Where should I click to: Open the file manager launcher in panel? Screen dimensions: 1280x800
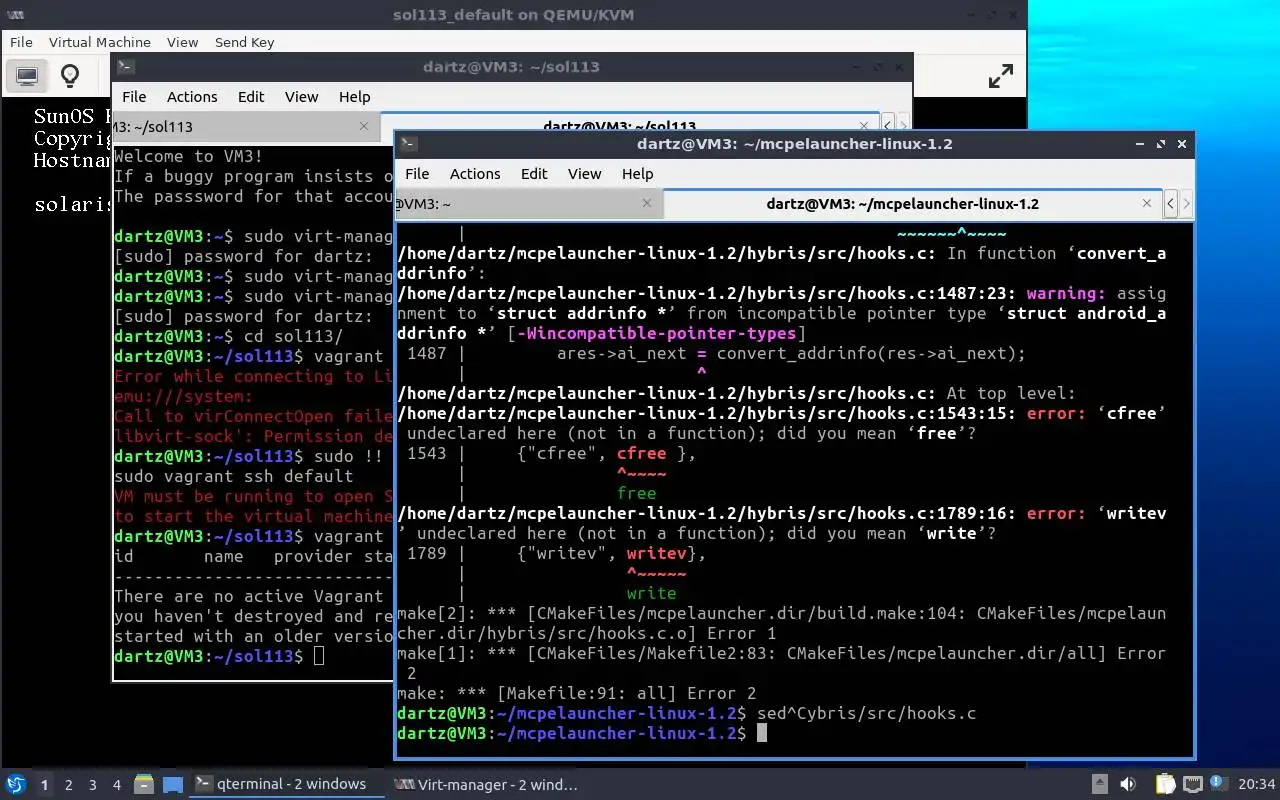pos(144,784)
